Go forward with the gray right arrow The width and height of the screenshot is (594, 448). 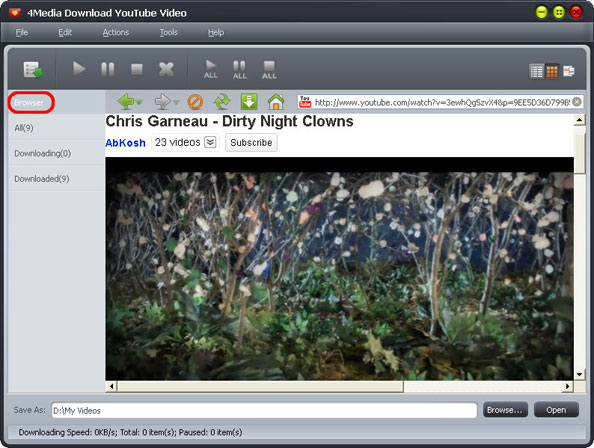[x=163, y=101]
